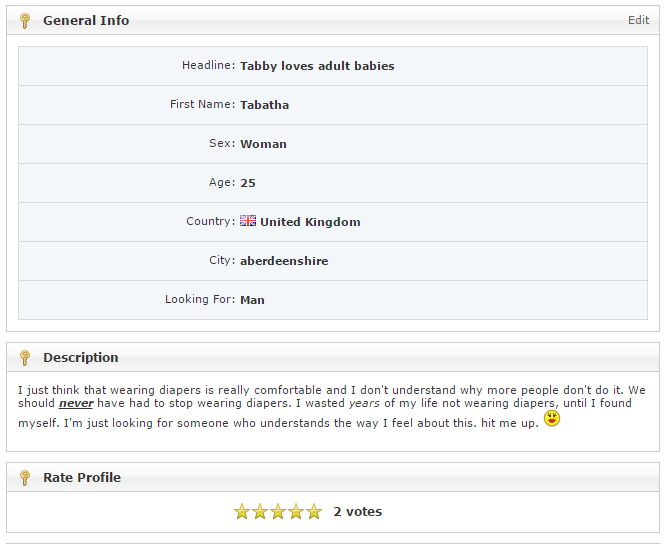
Task: Click the key icon beside Description
Action: pos(25,358)
